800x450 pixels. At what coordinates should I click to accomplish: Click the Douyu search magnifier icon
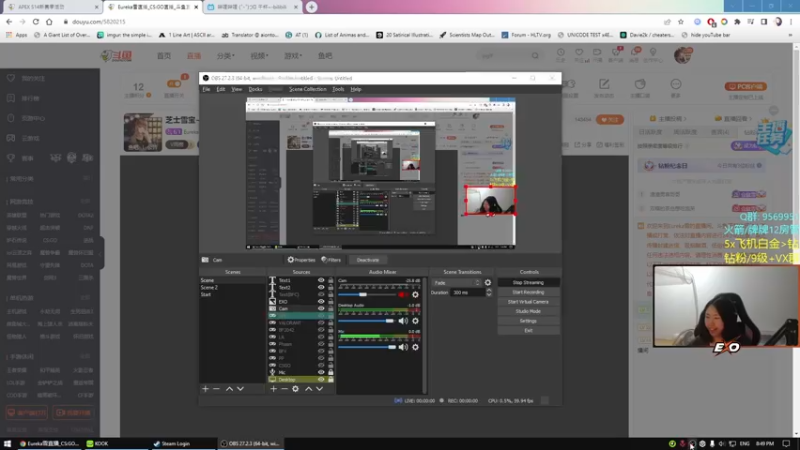point(535,56)
